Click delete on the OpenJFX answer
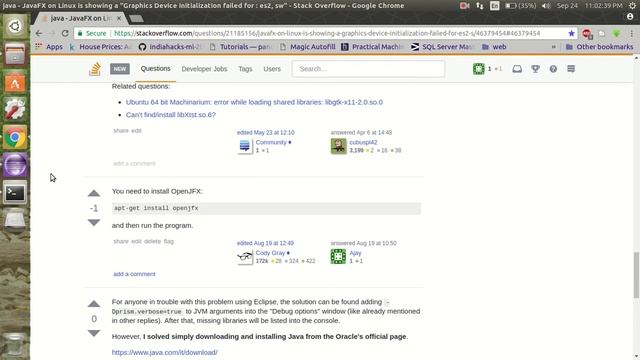This screenshot has width=640, height=360. (153, 241)
